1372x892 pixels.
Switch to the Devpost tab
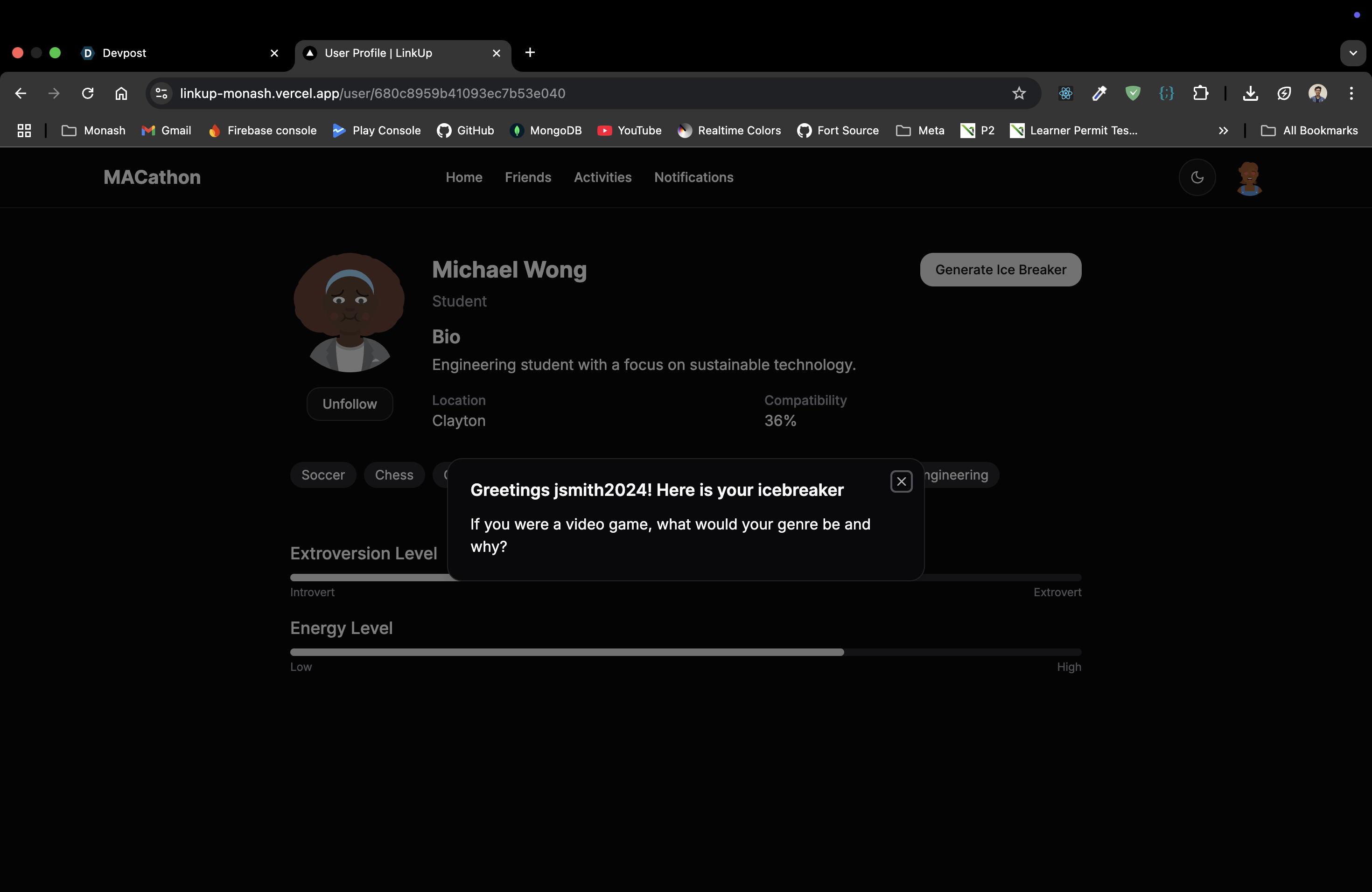click(173, 53)
